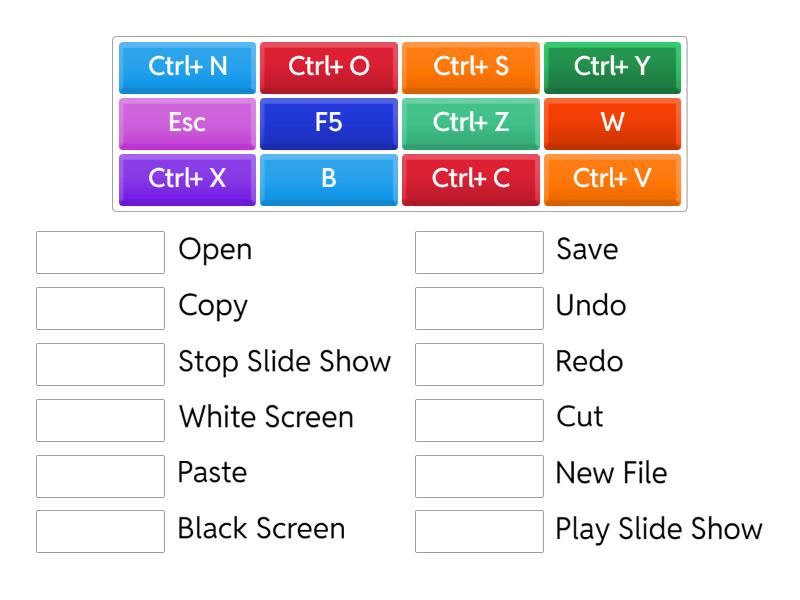Select the B shortcut tile
Screen dimensions: 800x600
coord(328,179)
